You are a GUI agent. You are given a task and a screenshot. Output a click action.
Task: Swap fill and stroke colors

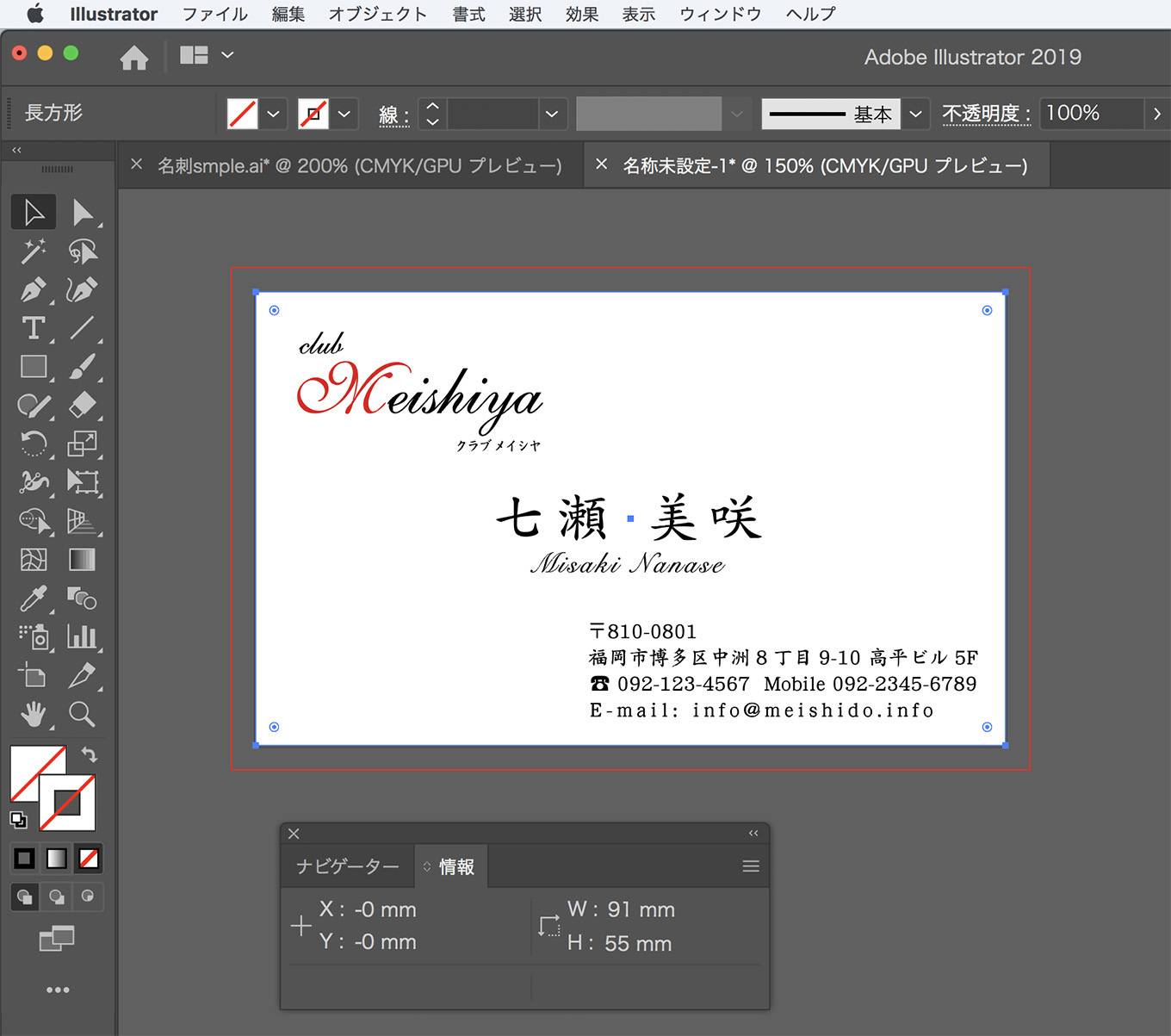[90, 754]
